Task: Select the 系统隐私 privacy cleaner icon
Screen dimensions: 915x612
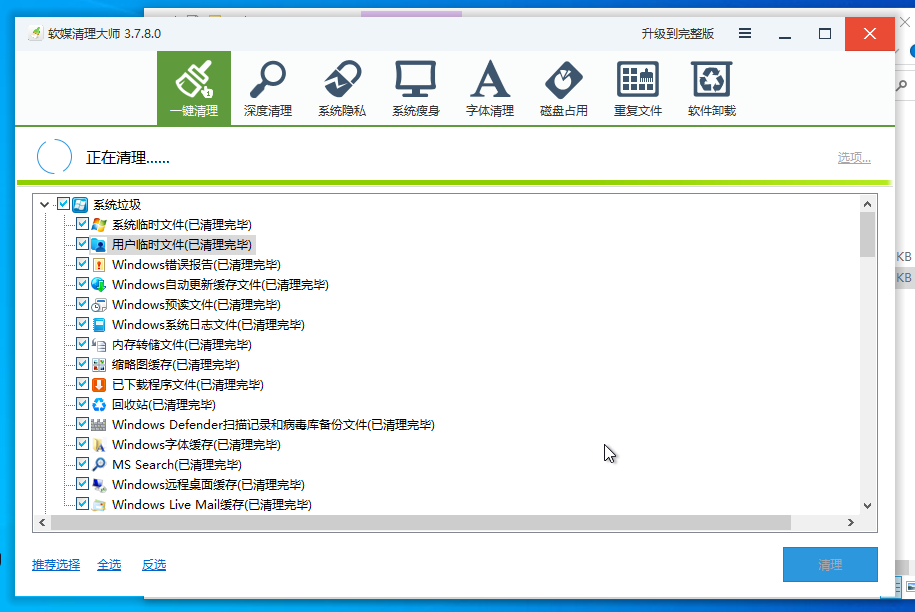Action: pyautogui.click(x=342, y=87)
